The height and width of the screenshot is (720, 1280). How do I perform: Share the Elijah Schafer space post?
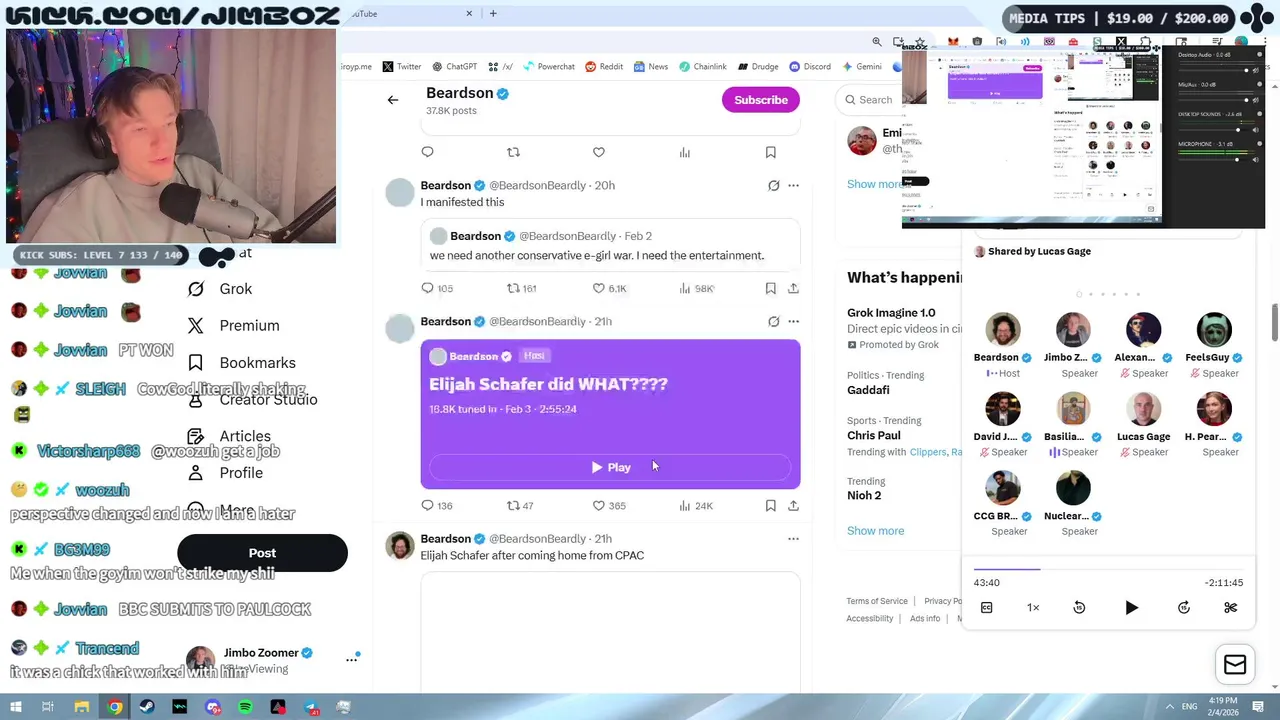[793, 506]
